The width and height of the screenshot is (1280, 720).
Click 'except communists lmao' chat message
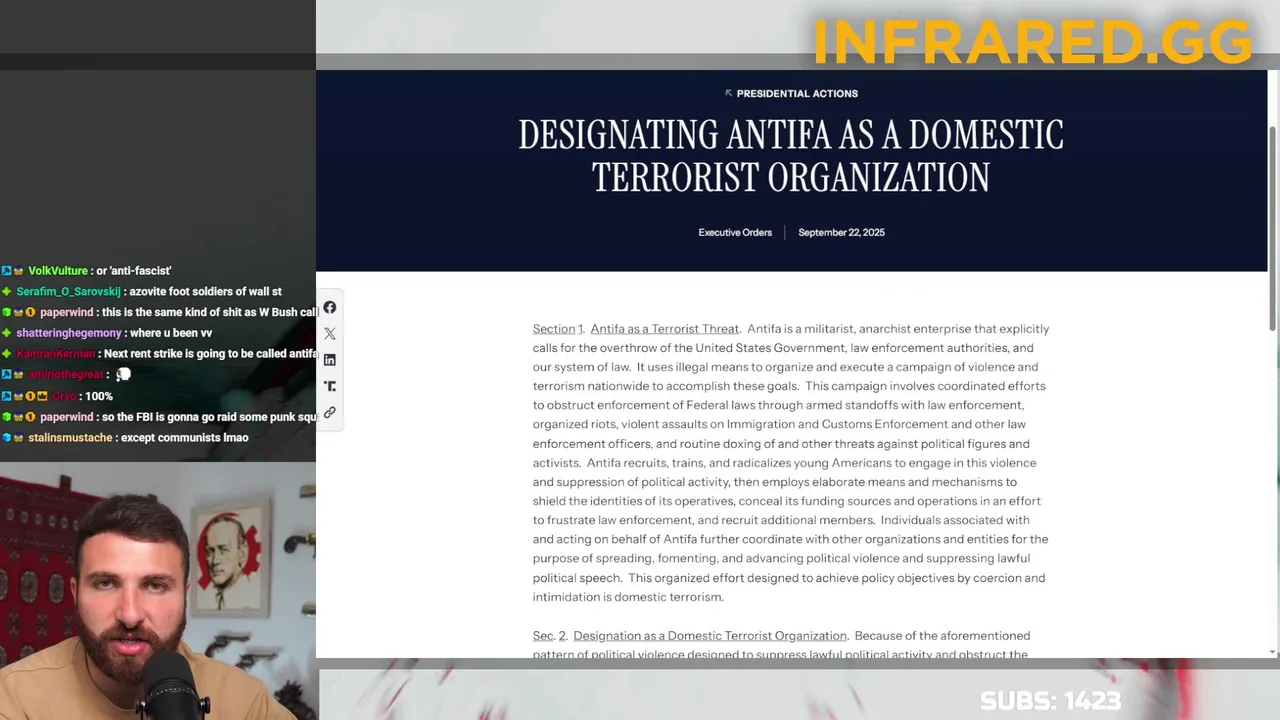click(x=184, y=438)
